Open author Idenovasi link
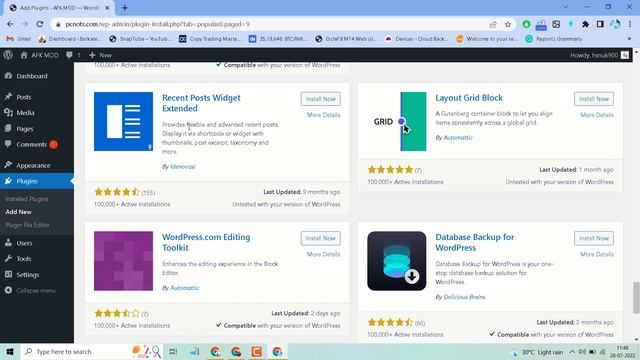The image size is (640, 360). point(182,167)
